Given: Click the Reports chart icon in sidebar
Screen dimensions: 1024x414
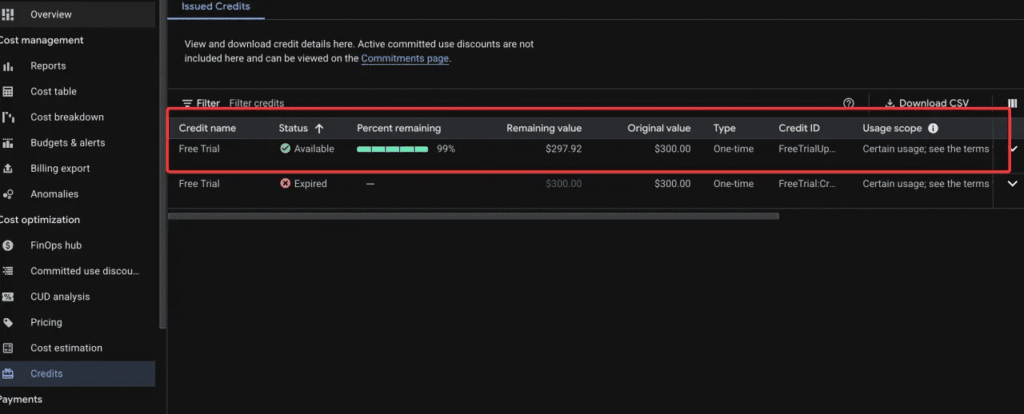Looking at the screenshot, I should pyautogui.click(x=8, y=66).
